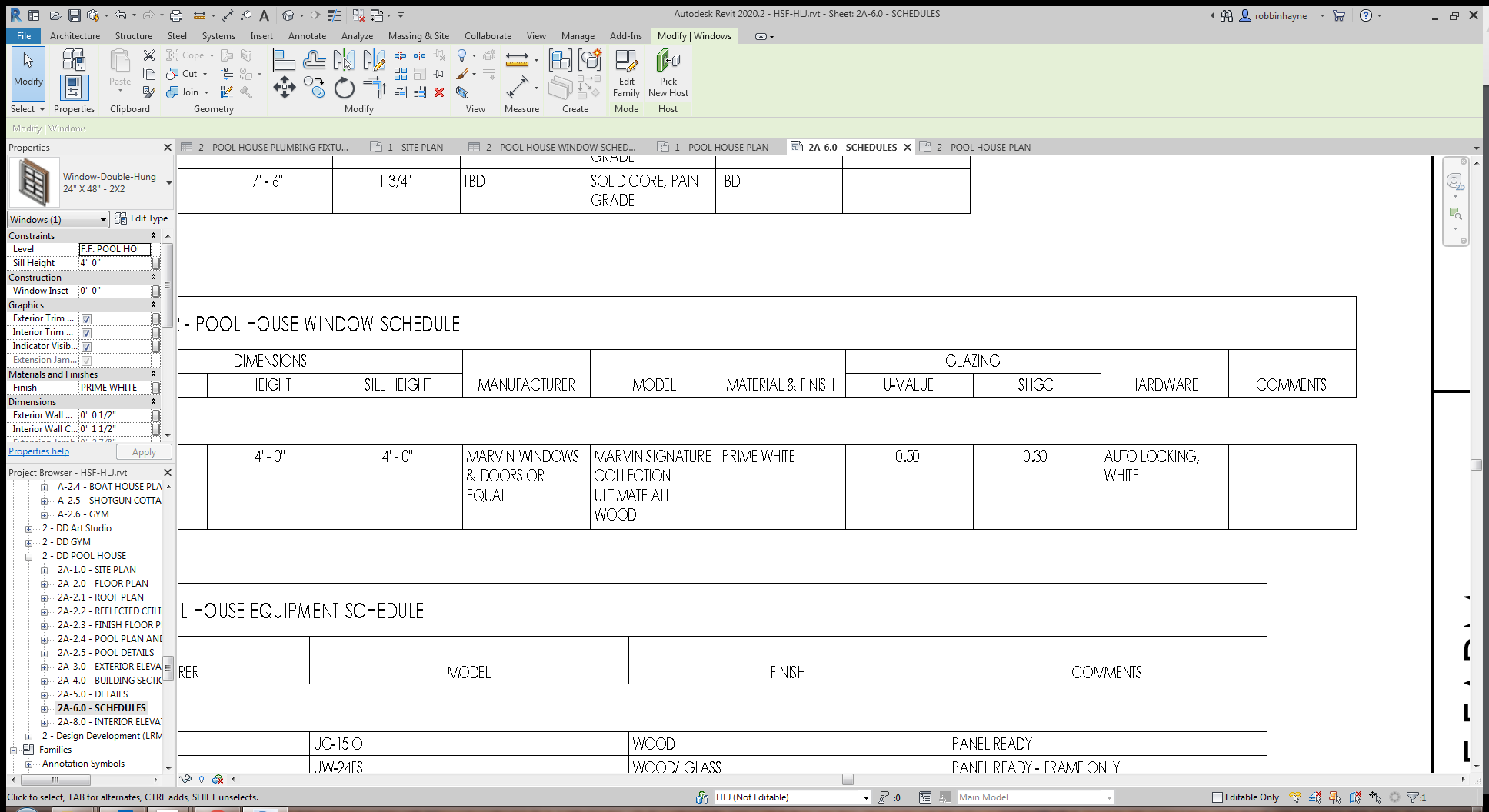Open the Windows (1) filter dropdown
This screenshot has width=1489, height=812.
[x=58, y=220]
